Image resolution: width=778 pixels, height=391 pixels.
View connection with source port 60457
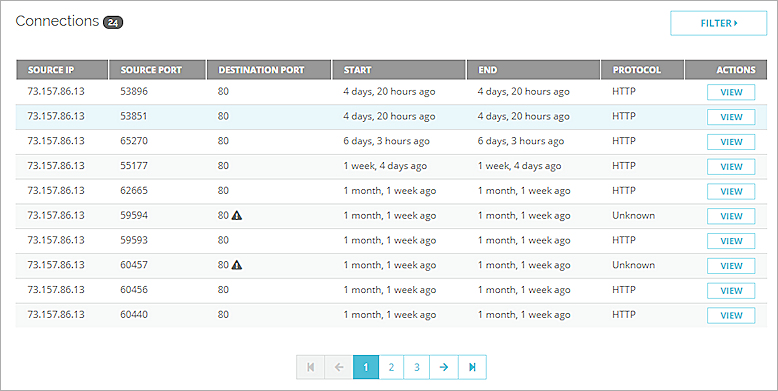(731, 266)
